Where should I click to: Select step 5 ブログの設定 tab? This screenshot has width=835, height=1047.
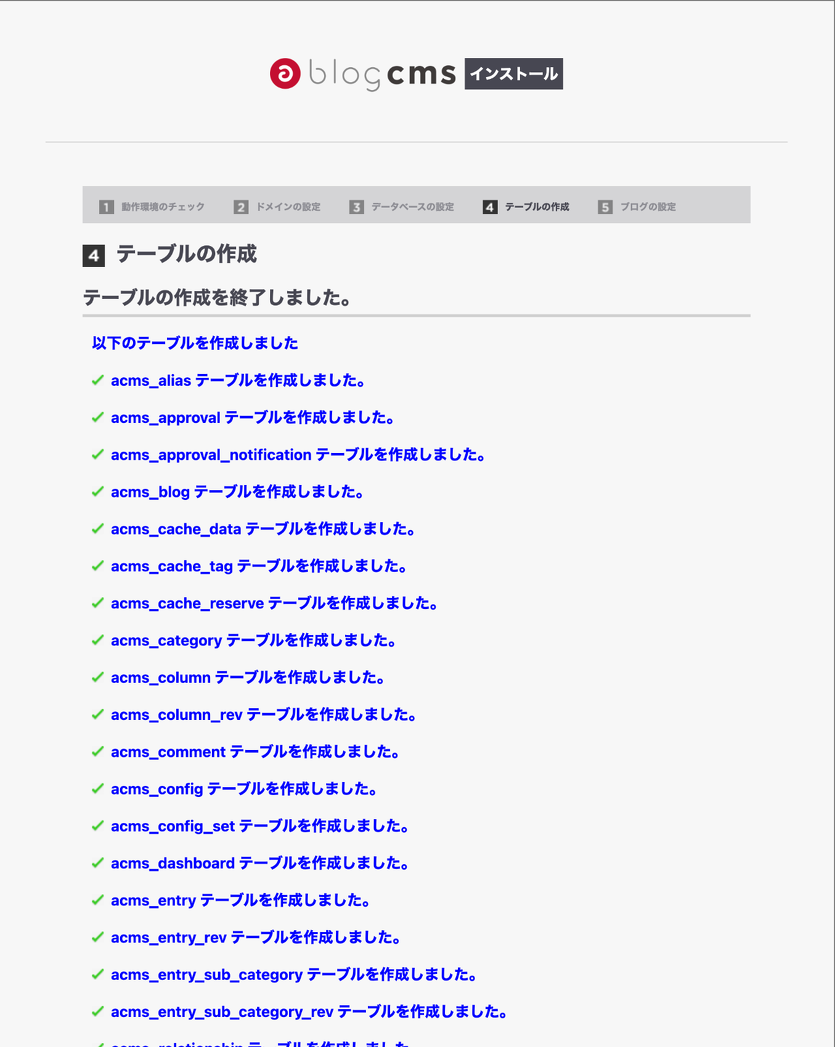[x=637, y=207]
